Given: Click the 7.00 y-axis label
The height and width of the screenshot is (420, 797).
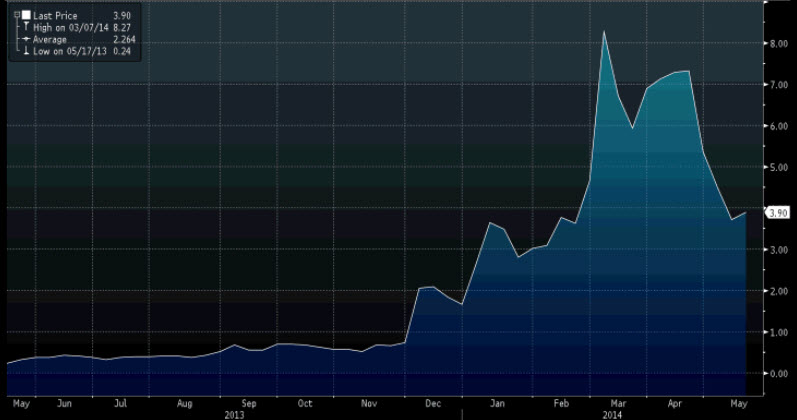Looking at the screenshot, I should 778,85.
